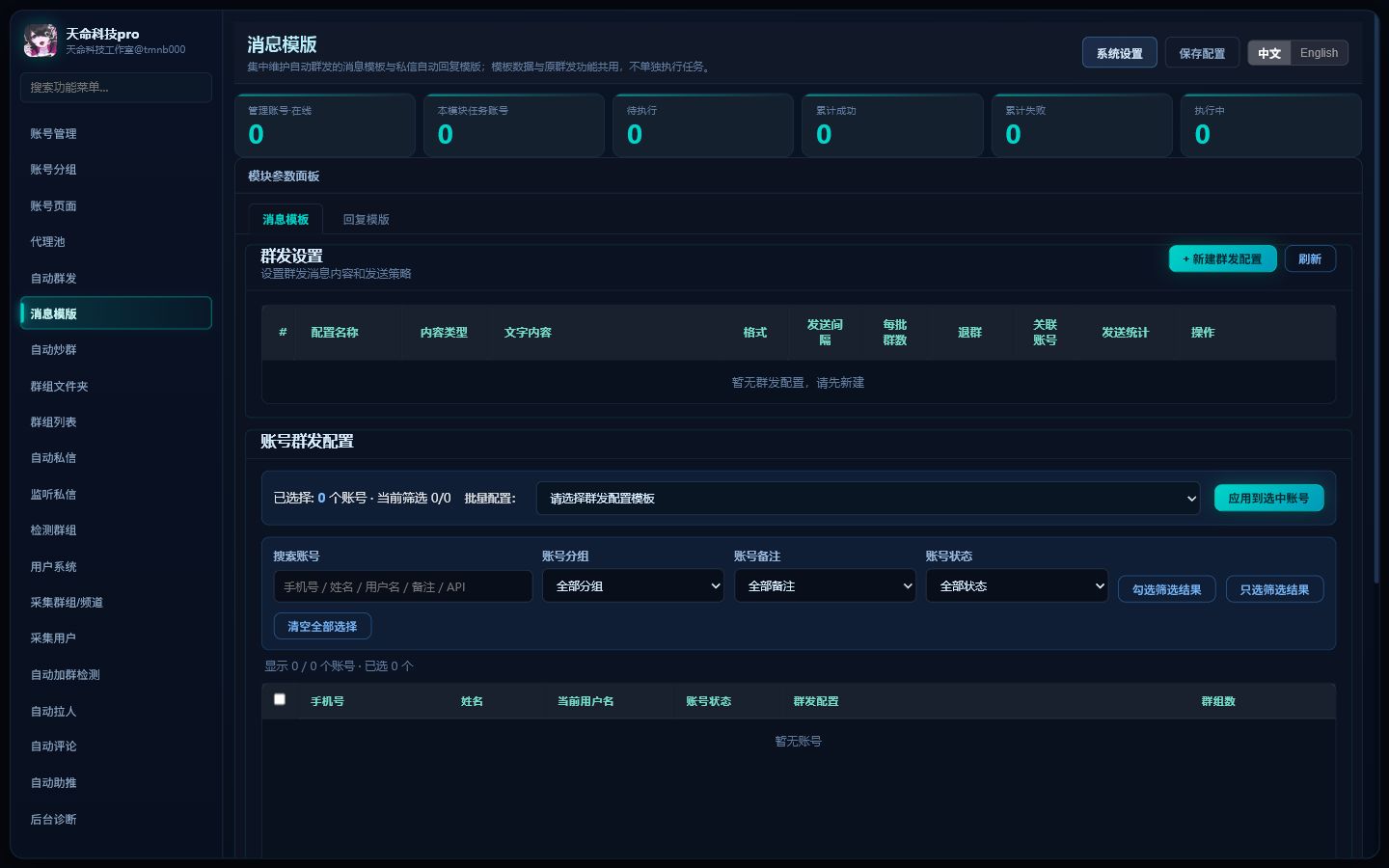1389x868 pixels.
Task: Expand the 全部状态 account status dropdown
Action: click(1017, 586)
